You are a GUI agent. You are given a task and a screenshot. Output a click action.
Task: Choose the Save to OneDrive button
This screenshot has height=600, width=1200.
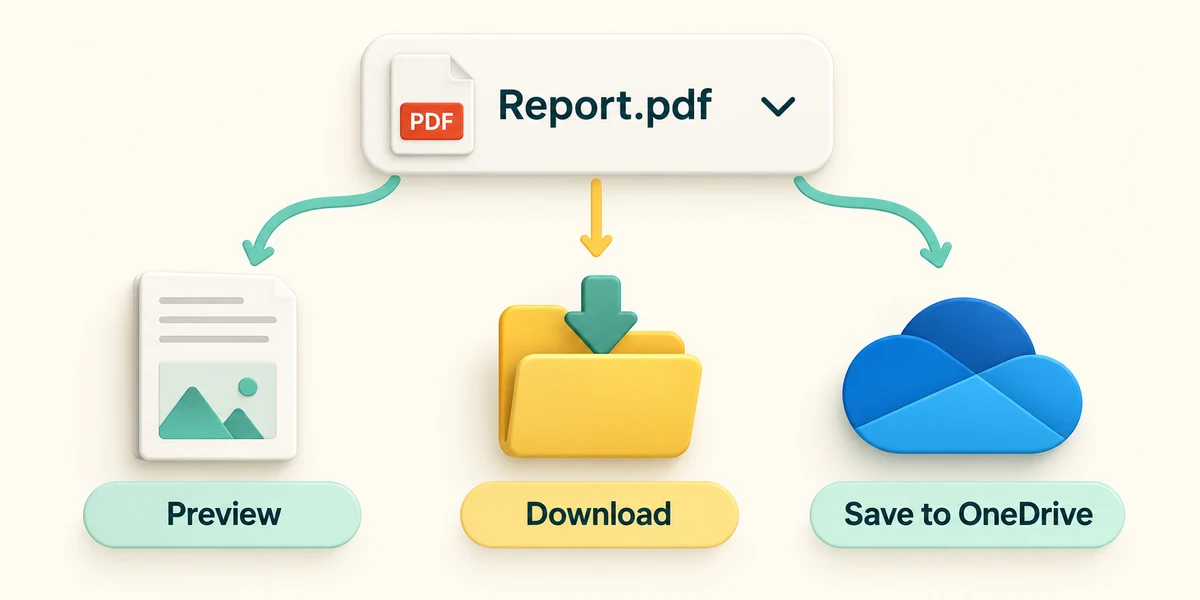point(967,515)
